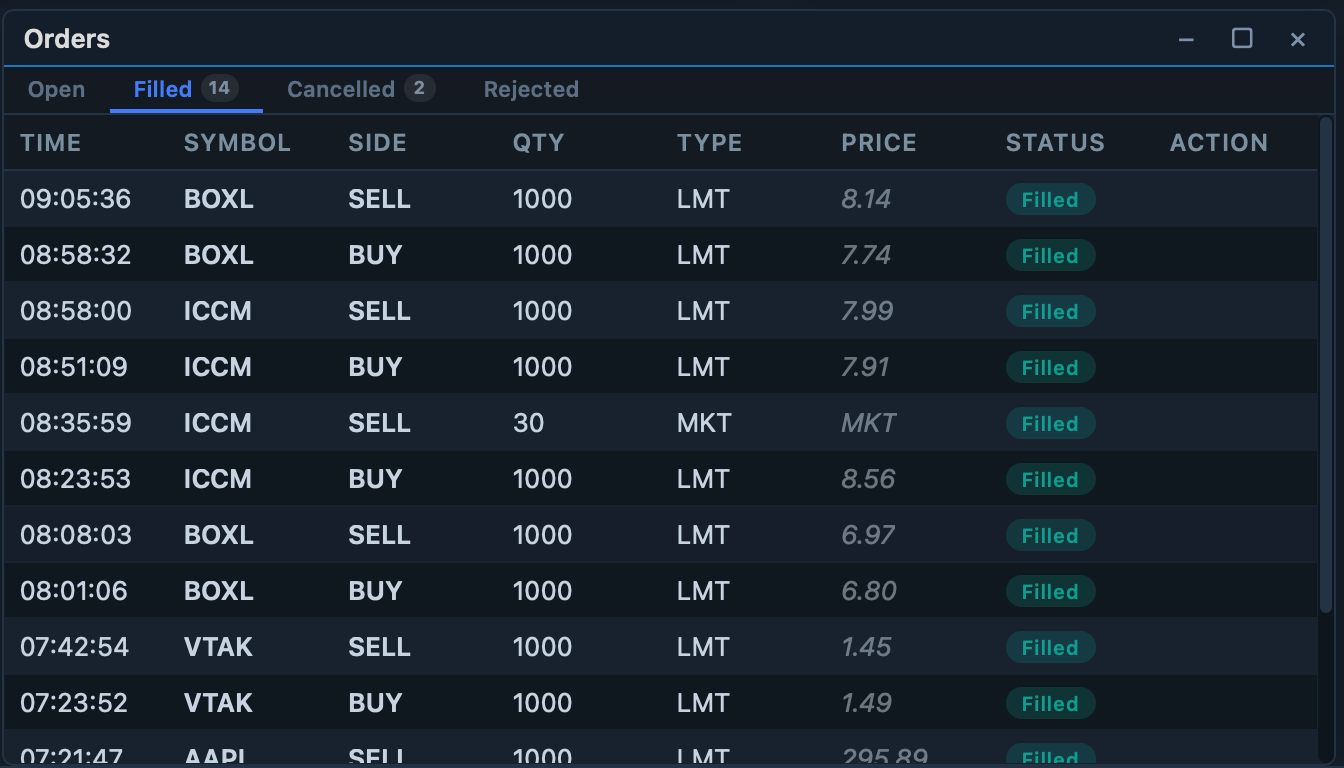Maximize the Orders window
The width and height of the screenshot is (1344, 768).
click(1242, 39)
